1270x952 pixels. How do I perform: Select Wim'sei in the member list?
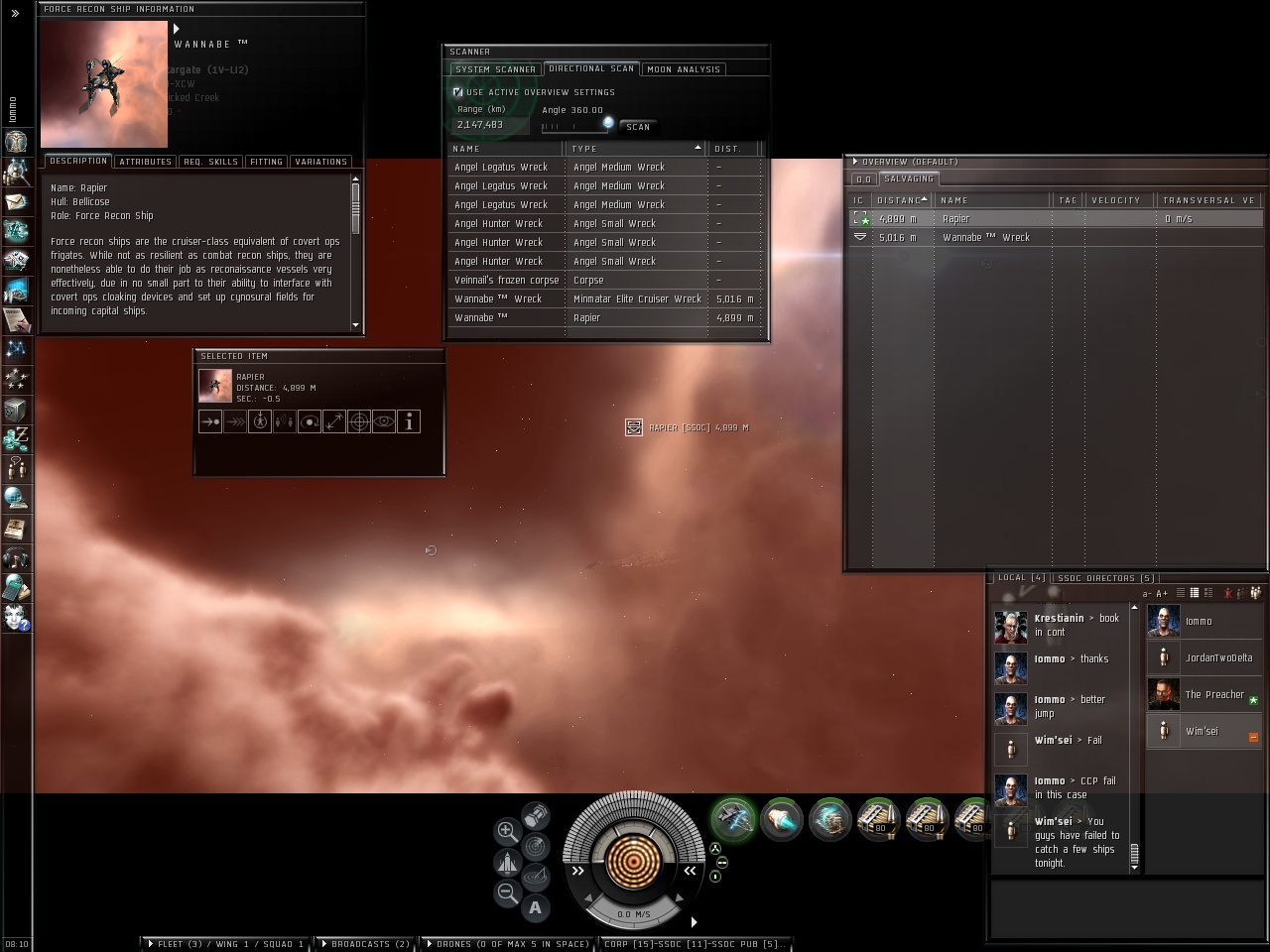point(1204,731)
